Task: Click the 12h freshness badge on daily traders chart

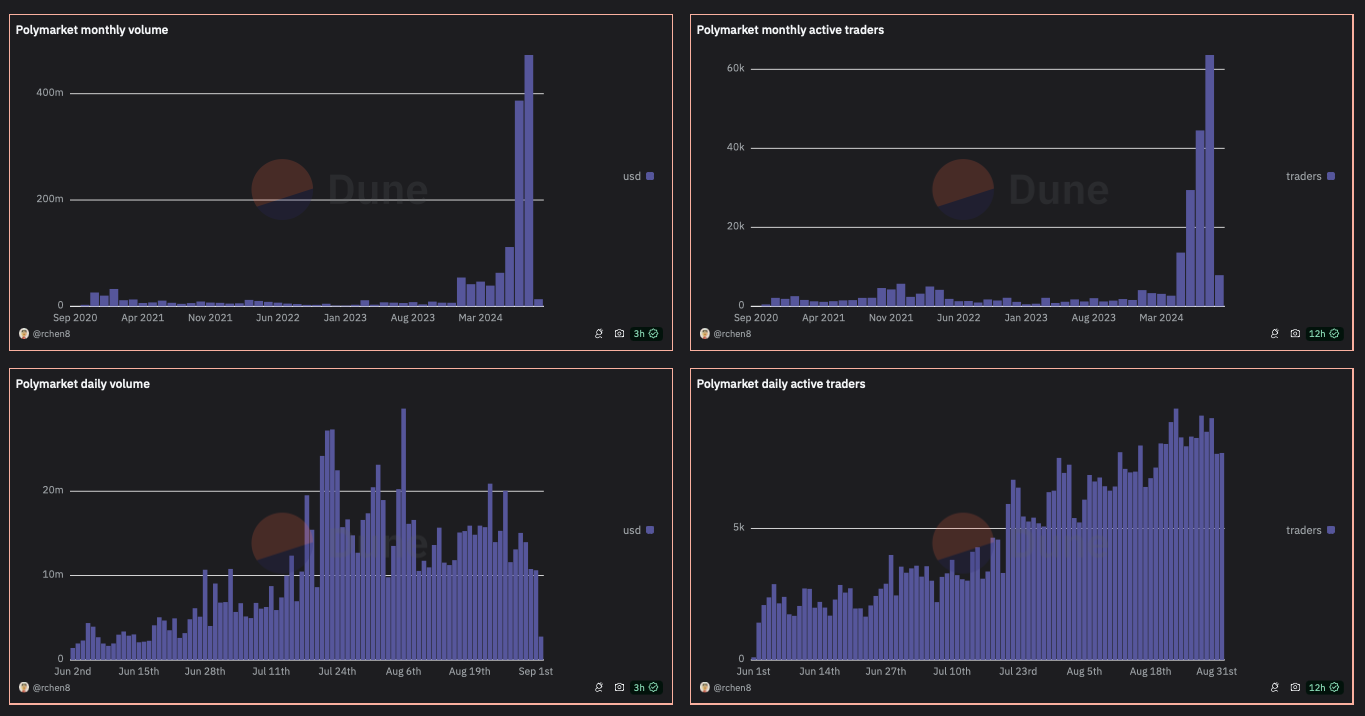Action: [1317, 687]
